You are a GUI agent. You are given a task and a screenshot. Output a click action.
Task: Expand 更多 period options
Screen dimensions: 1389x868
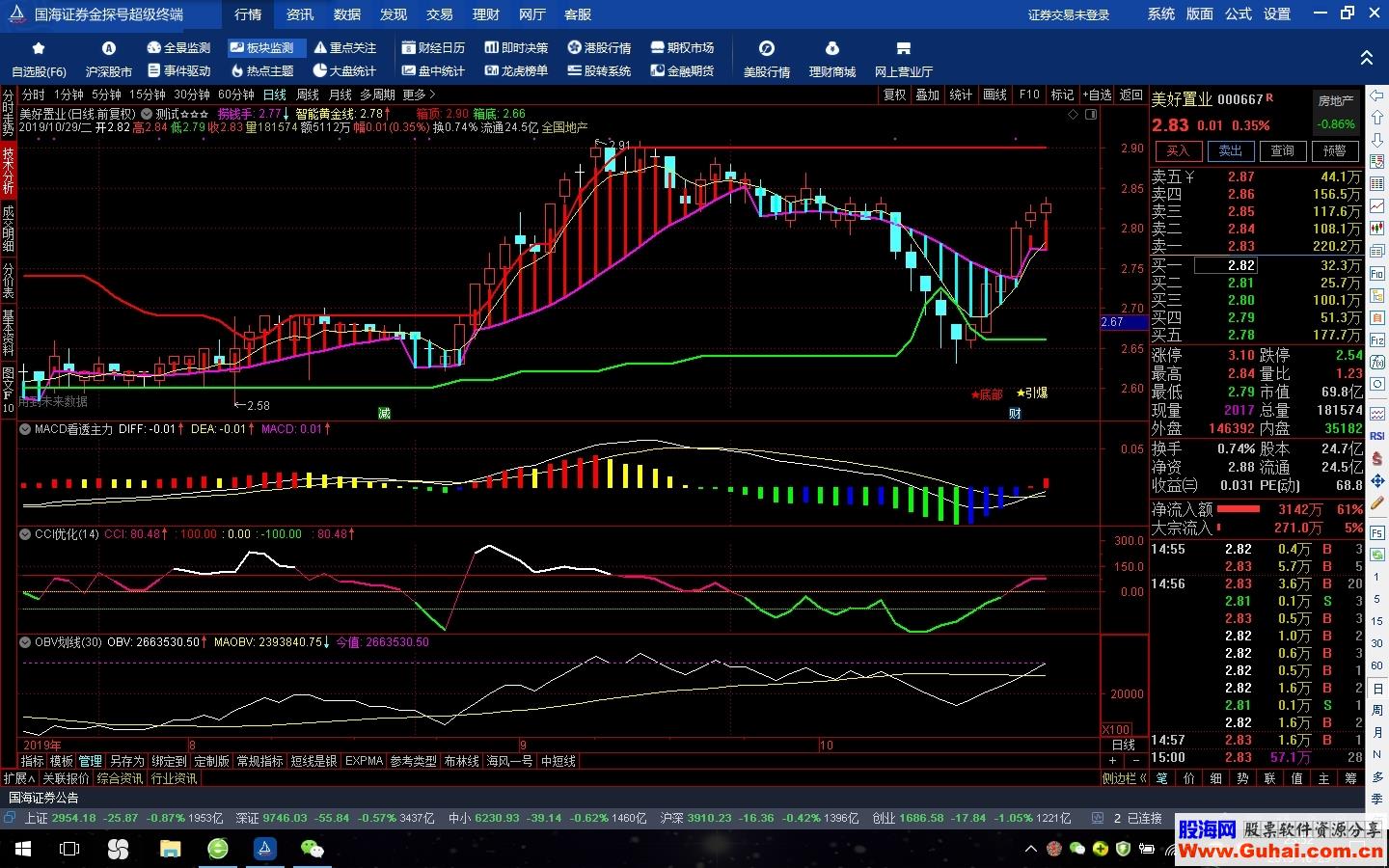click(x=420, y=95)
